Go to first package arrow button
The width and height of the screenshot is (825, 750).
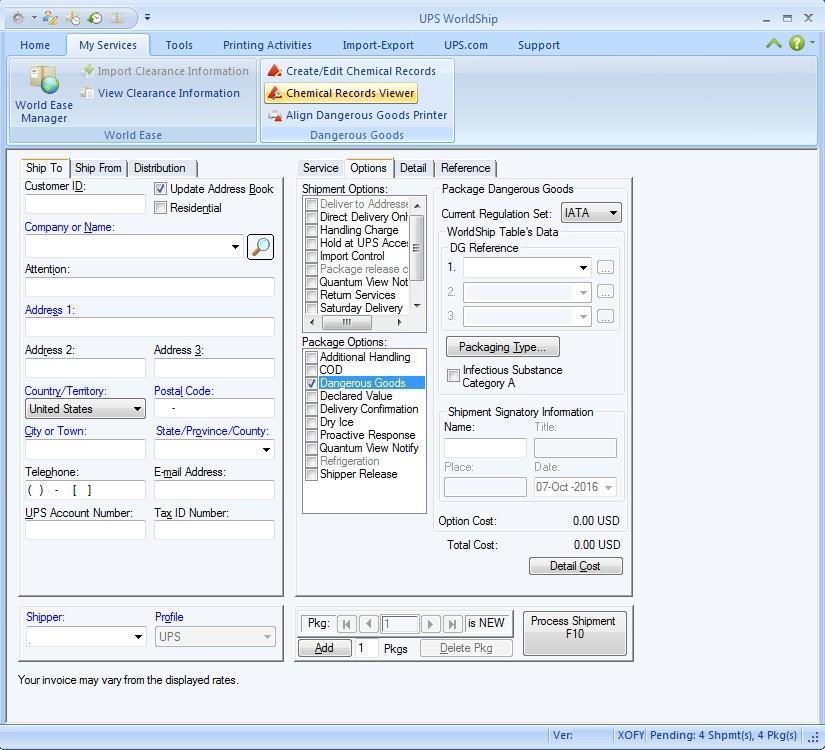pyautogui.click(x=346, y=624)
